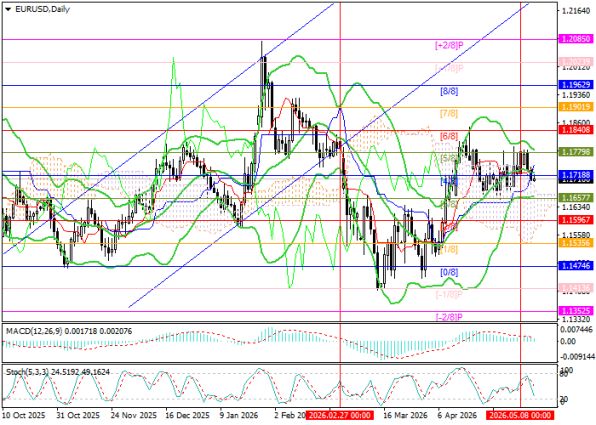The height and width of the screenshot is (425, 596).
Task: Click the EURUSD,Daily chart title
Action: tap(42, 10)
